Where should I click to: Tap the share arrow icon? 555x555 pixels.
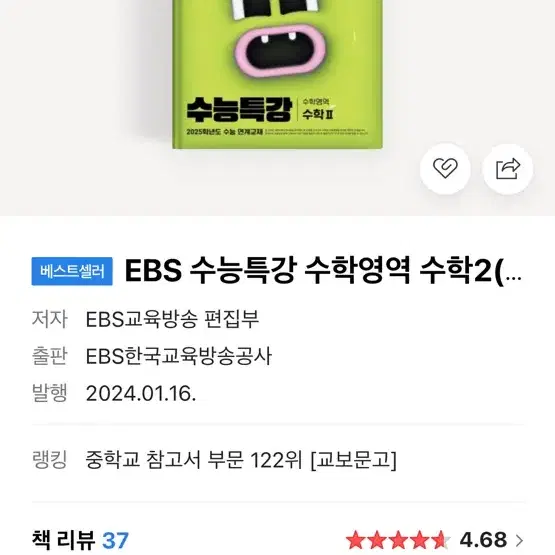tap(508, 168)
